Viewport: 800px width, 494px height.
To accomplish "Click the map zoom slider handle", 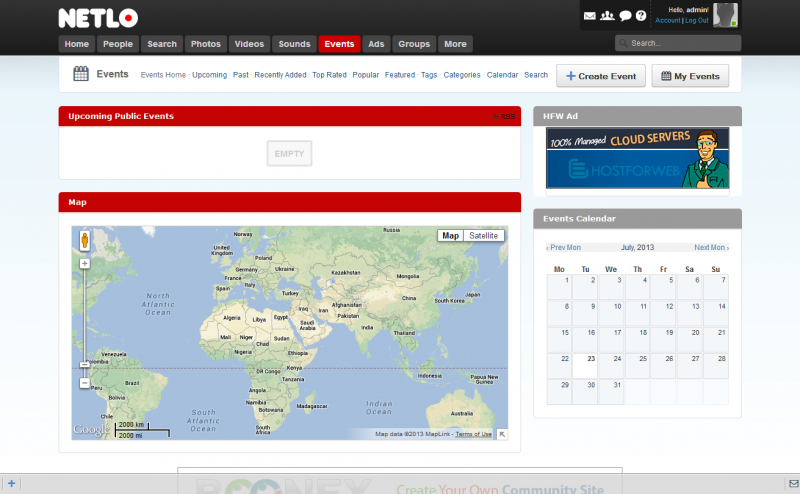I will tap(85, 364).
